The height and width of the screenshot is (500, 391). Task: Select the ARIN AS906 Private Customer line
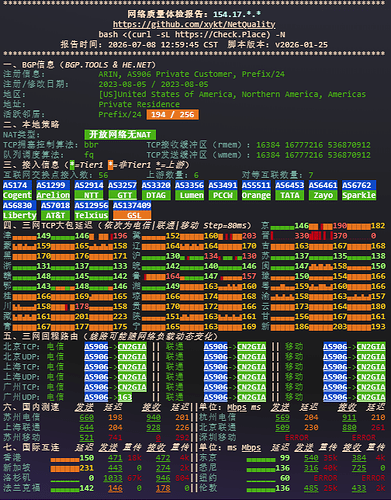click(x=191, y=74)
